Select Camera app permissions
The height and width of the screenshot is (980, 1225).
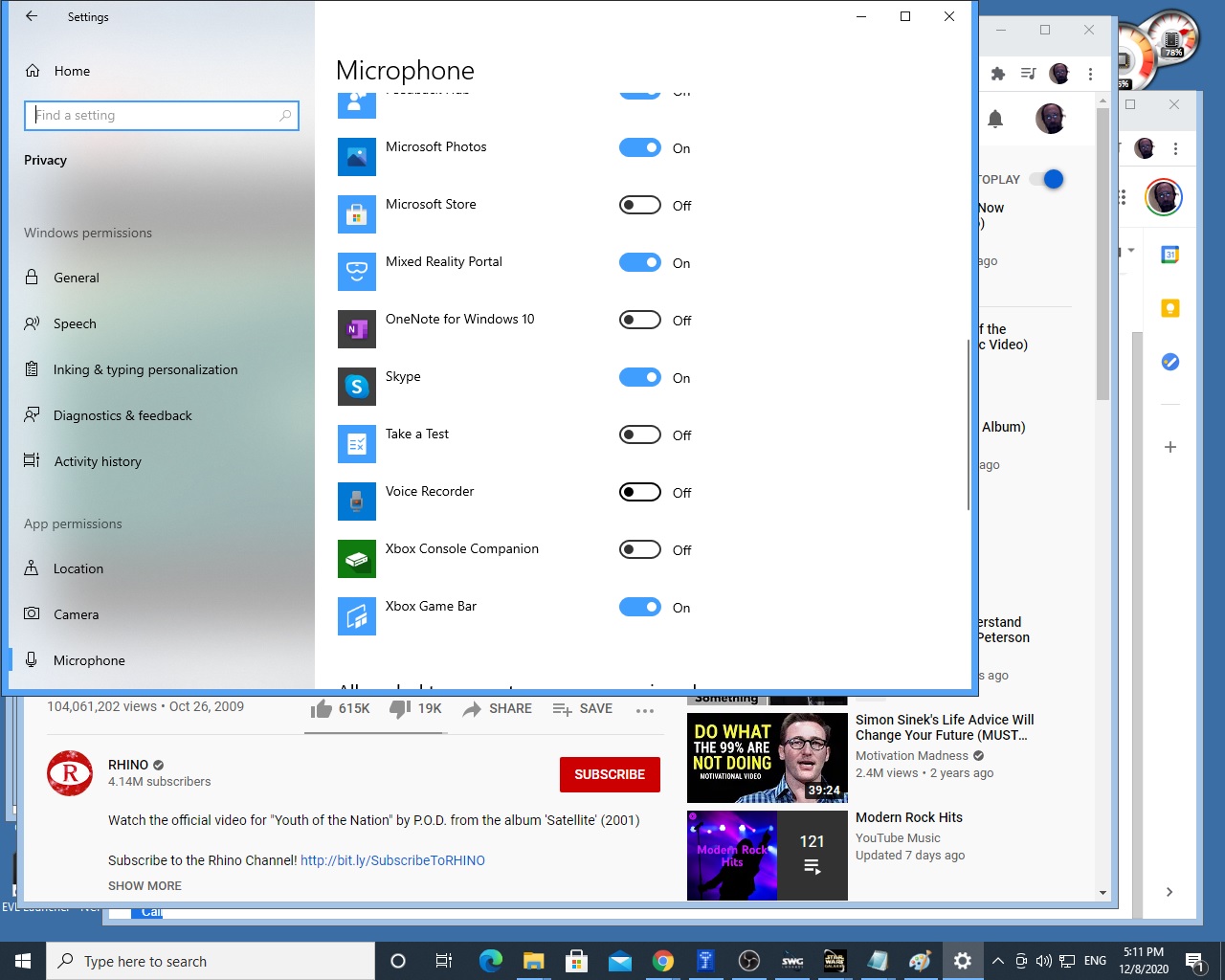coord(161,614)
